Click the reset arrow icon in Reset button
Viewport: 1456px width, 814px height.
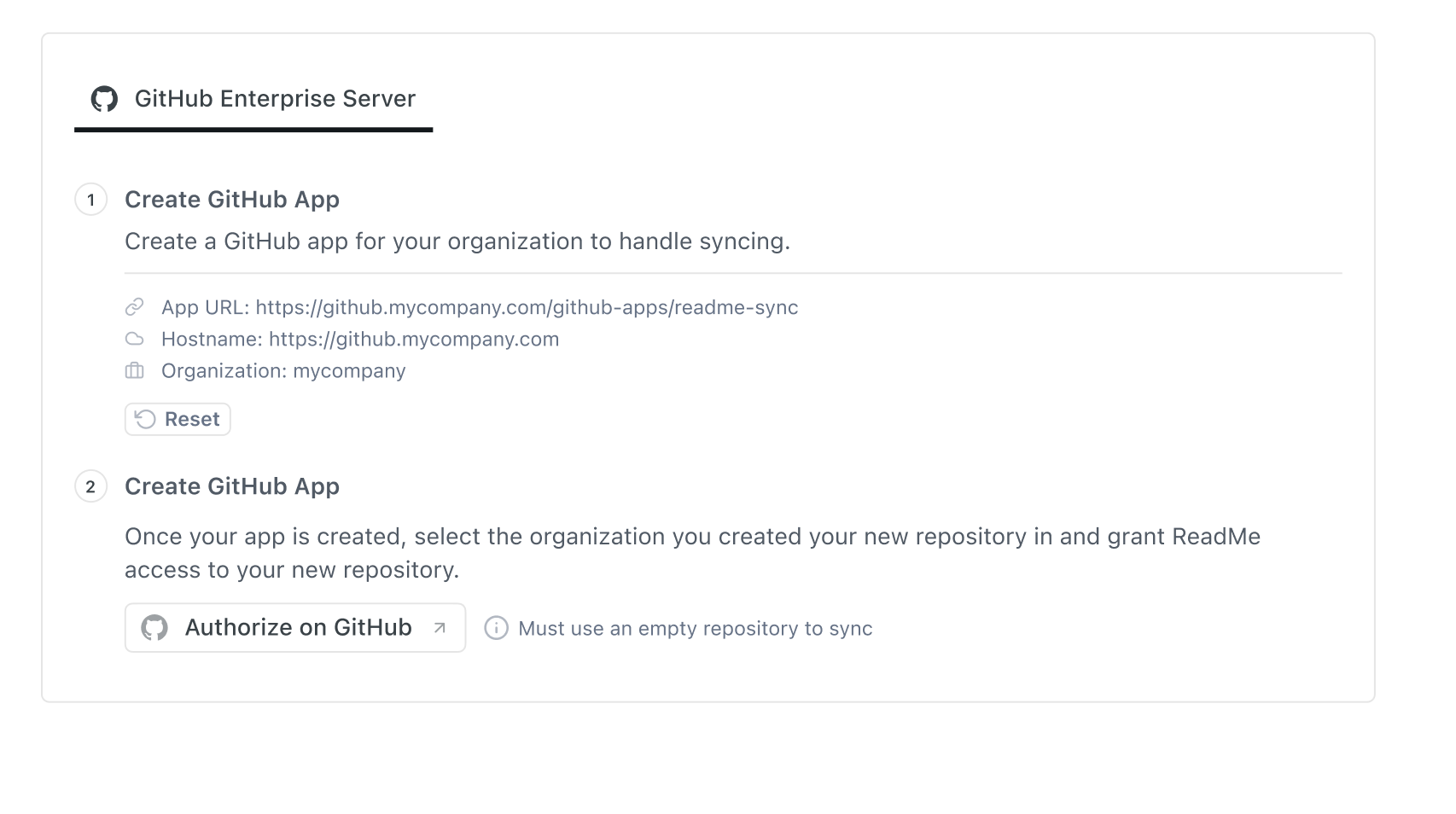[x=146, y=419]
